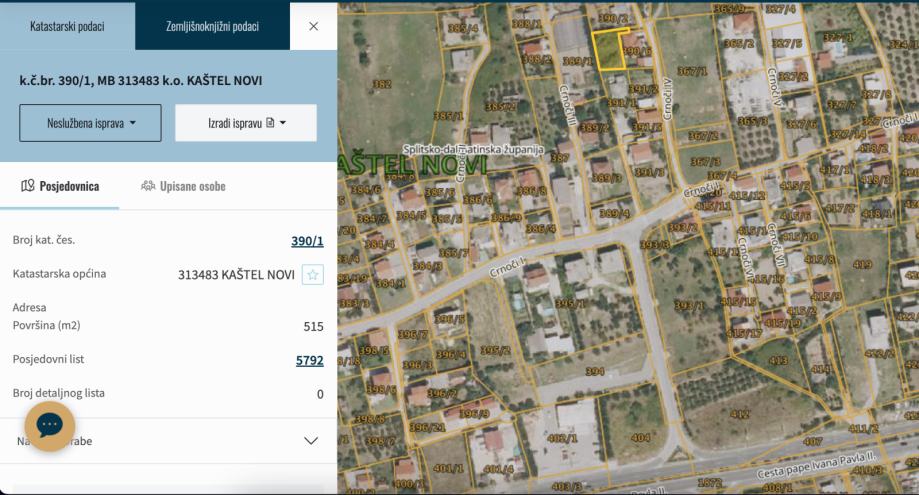This screenshot has height=495, width=919.
Task: Click parcel 385/1 on the map
Action: pos(448,116)
